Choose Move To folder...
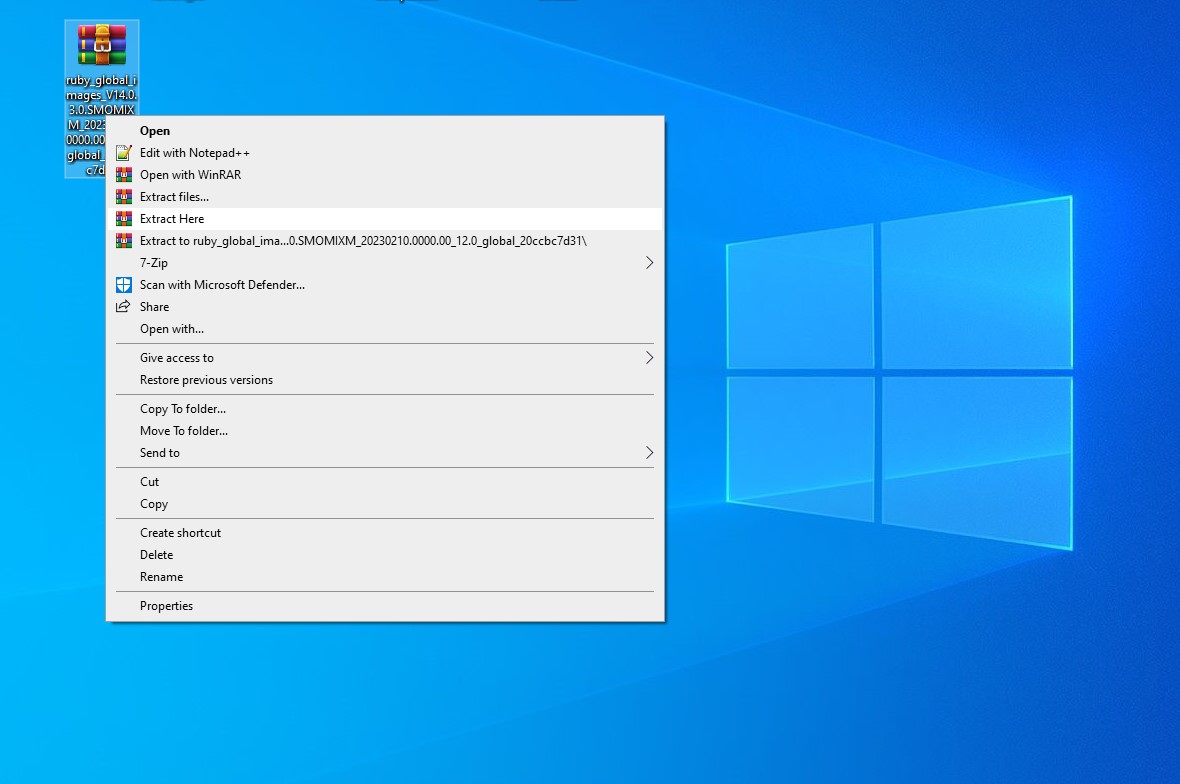The image size is (1180, 784). coord(385,430)
